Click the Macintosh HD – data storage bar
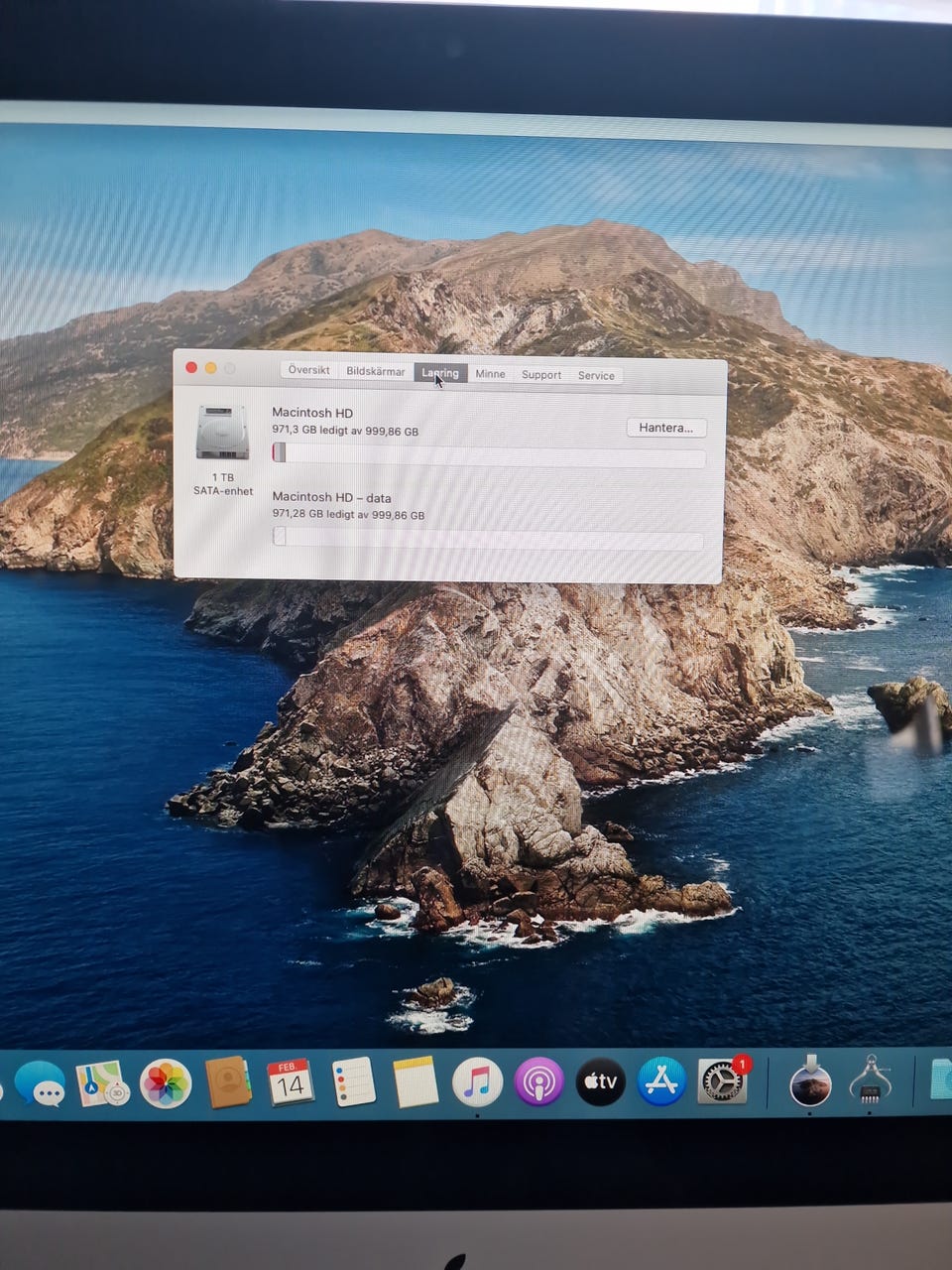Screen dimensions: 952x1270 tap(488, 539)
